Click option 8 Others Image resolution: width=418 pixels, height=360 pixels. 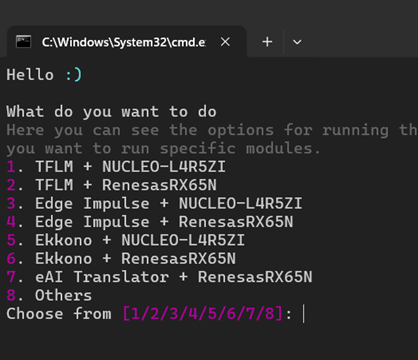point(49,295)
